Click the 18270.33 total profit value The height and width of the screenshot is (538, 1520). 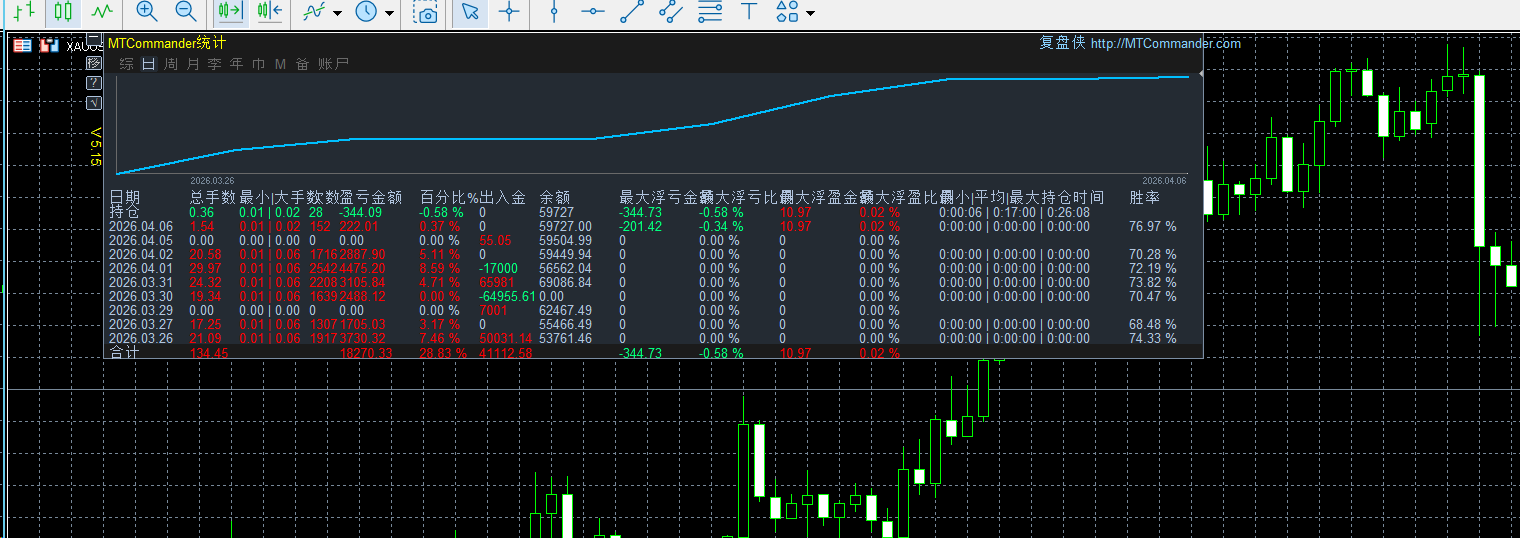(366, 354)
